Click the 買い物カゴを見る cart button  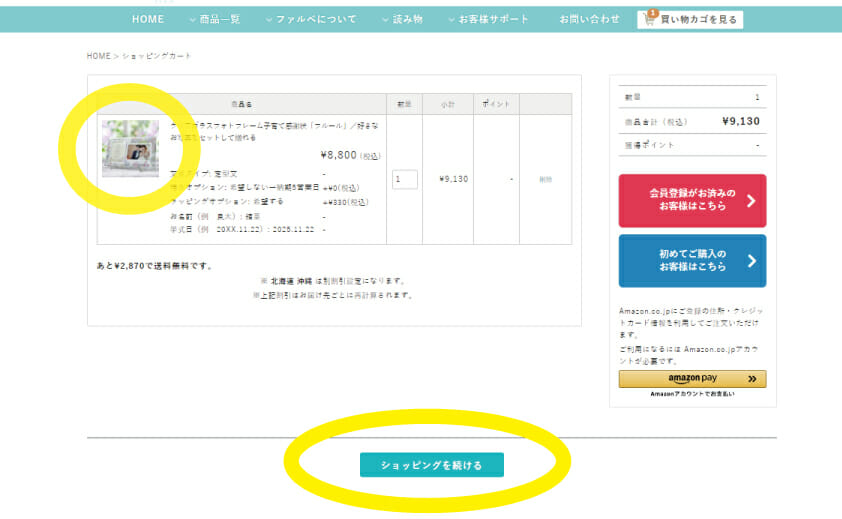(690, 20)
